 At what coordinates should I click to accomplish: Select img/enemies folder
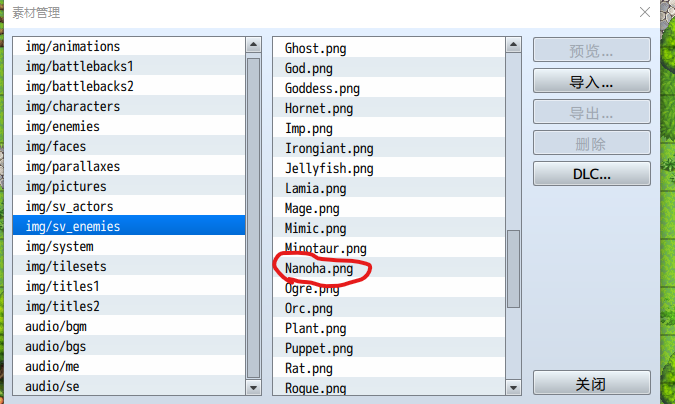129,126
